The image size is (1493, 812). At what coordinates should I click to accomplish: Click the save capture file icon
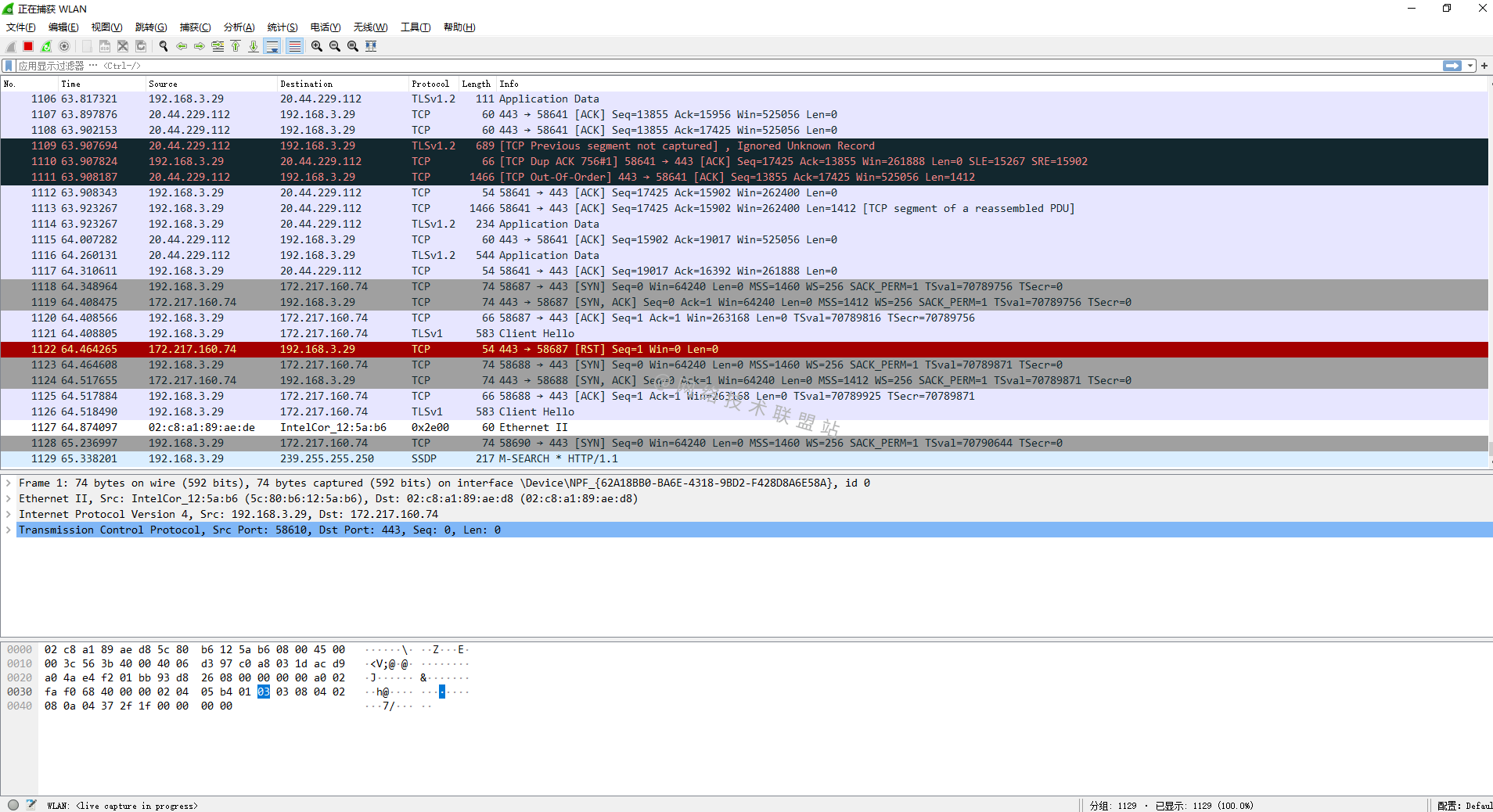point(104,46)
